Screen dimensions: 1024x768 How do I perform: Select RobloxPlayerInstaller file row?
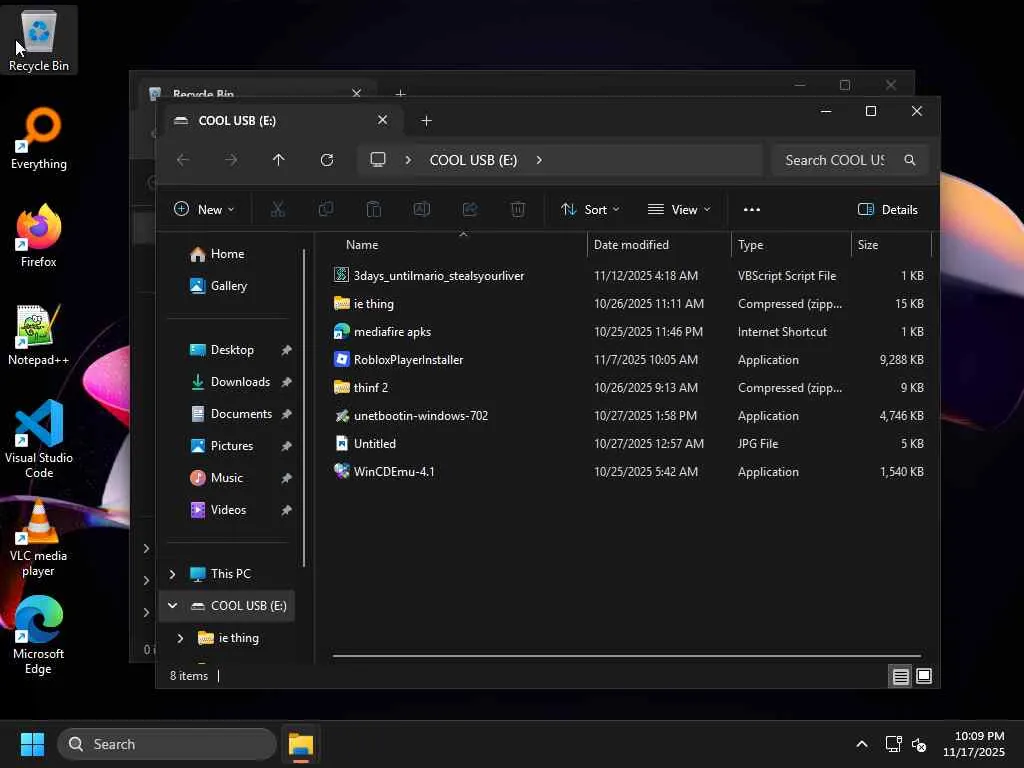(x=628, y=360)
